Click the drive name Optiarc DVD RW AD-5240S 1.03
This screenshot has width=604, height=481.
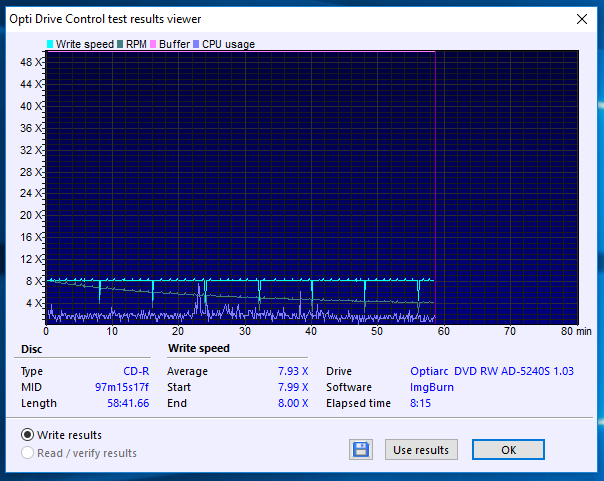492,371
